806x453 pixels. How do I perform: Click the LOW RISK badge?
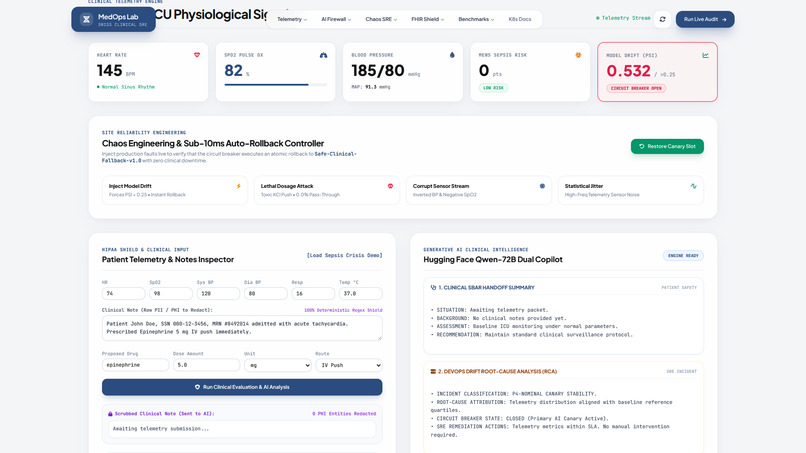click(x=493, y=88)
